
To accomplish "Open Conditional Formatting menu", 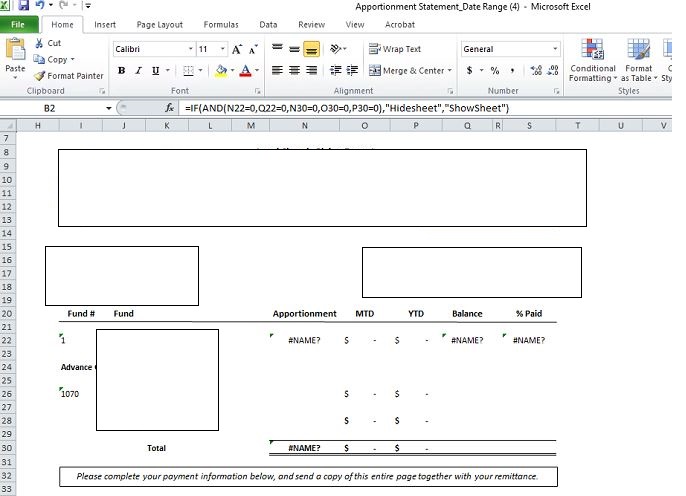I will (593, 60).
